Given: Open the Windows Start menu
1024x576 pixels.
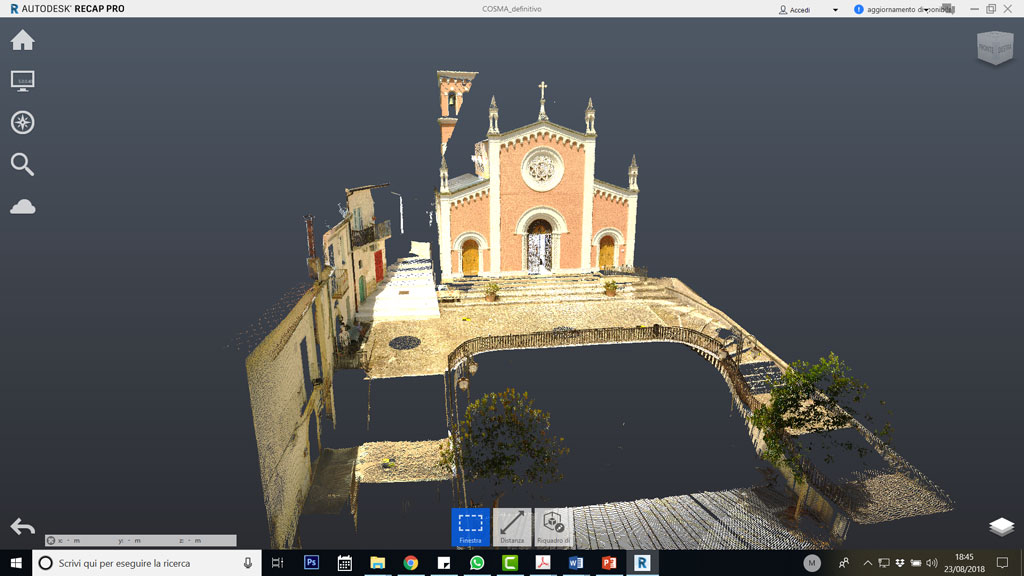Looking at the screenshot, I should [15, 563].
